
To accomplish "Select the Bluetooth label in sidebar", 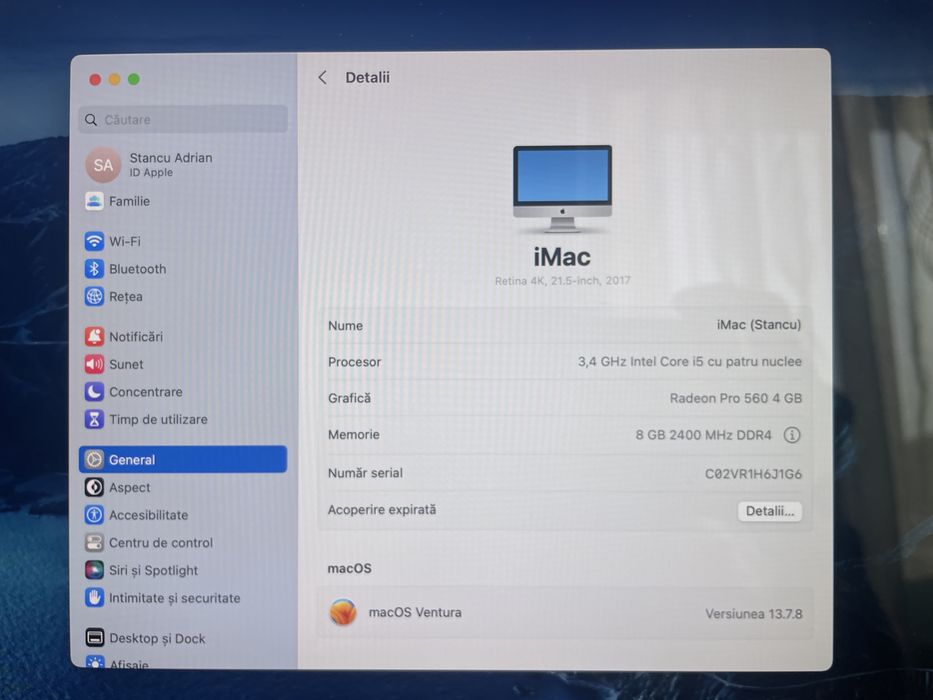I will tap(137, 269).
